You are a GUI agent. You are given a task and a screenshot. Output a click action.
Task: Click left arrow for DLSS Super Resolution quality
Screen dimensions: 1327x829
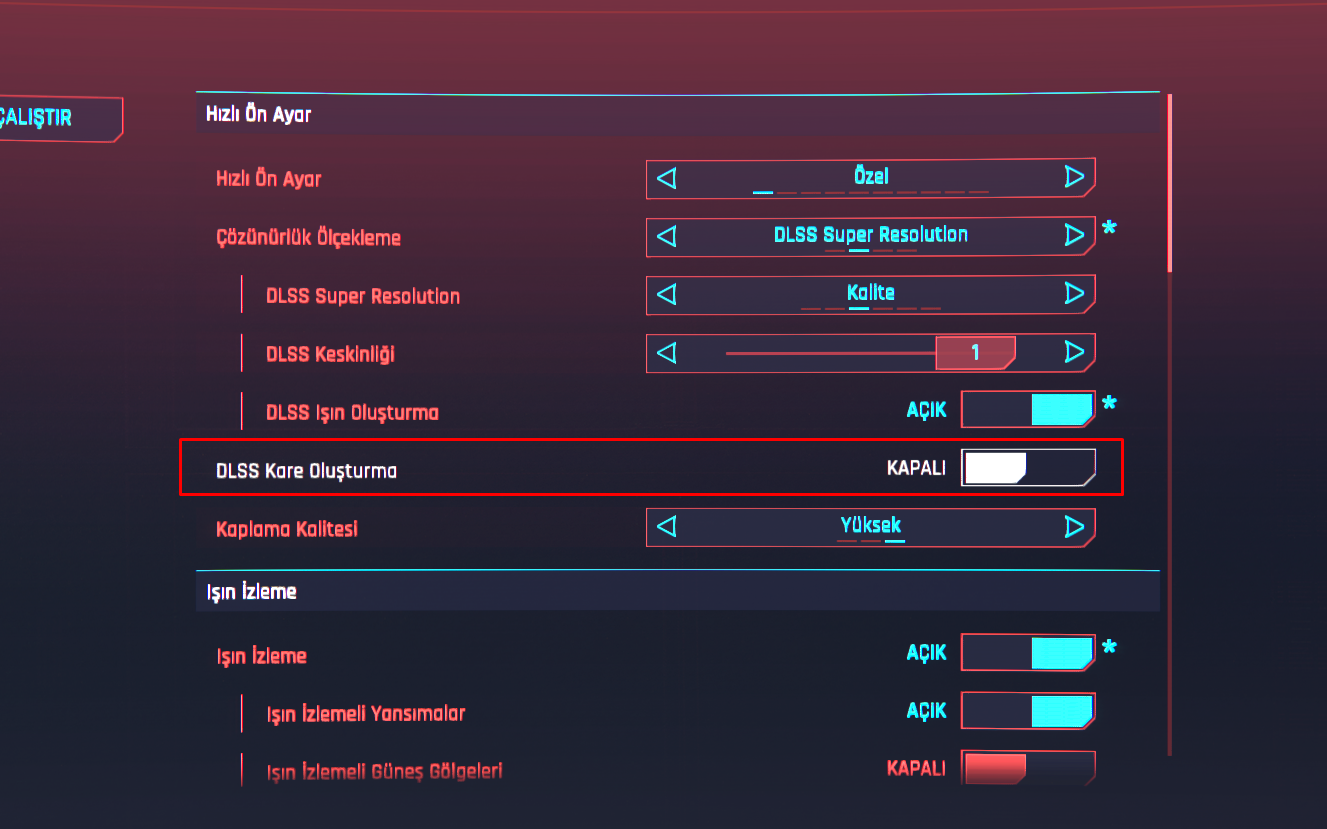[x=667, y=294]
